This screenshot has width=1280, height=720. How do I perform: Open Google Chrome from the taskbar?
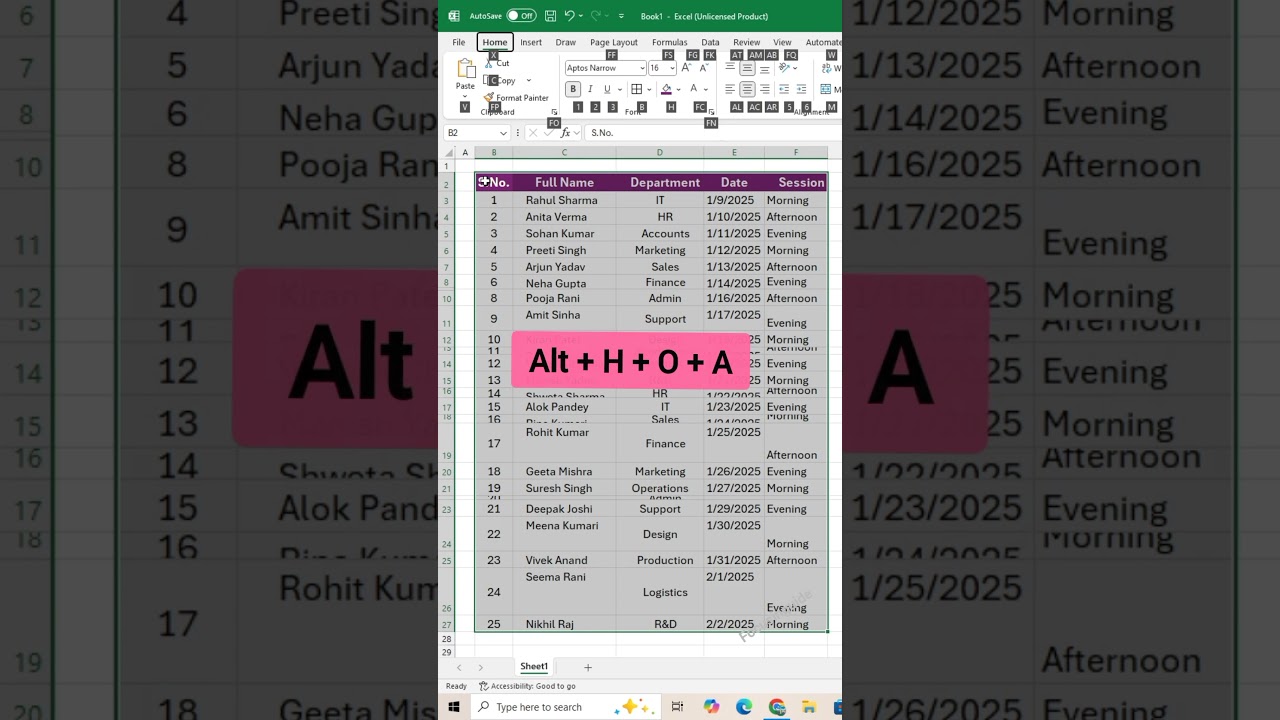(x=777, y=707)
